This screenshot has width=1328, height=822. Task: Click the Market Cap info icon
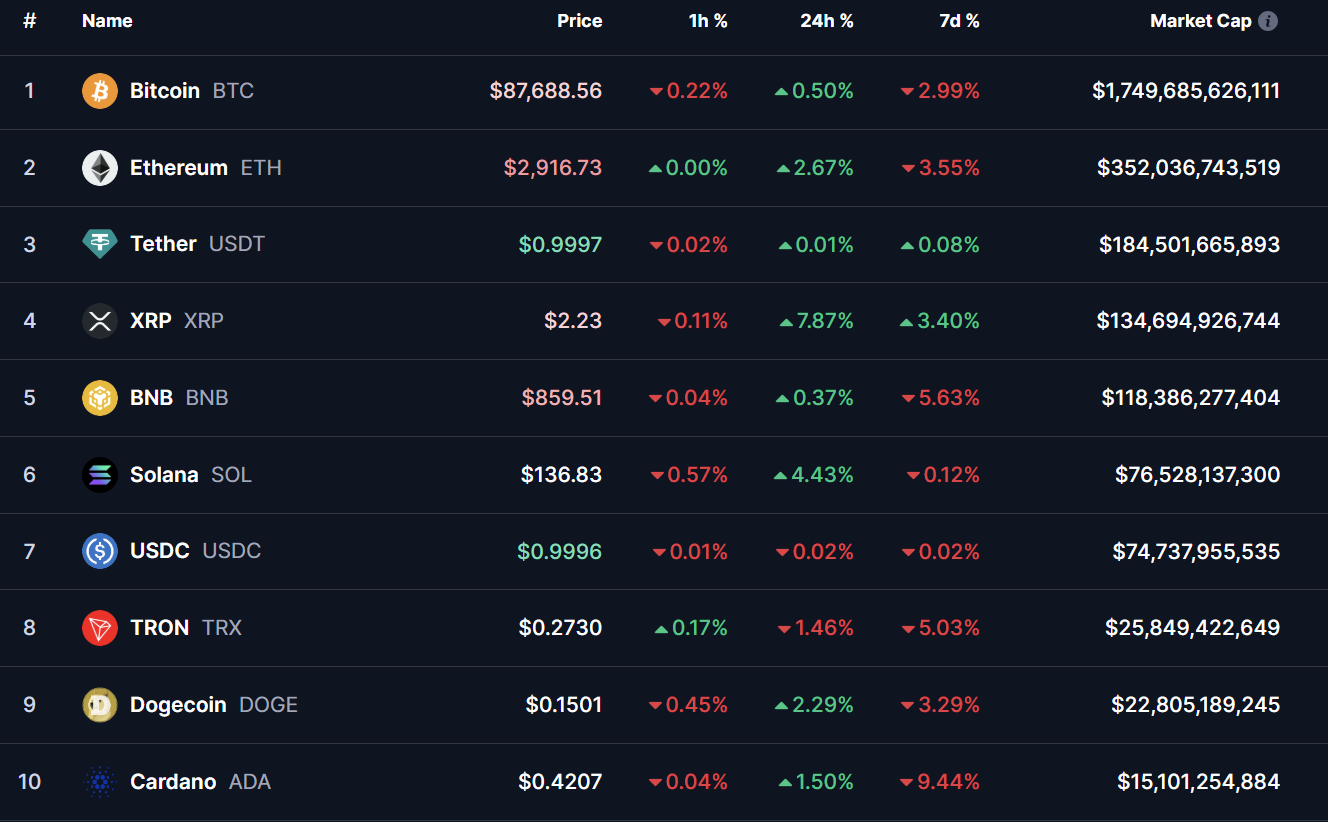(x=1268, y=21)
